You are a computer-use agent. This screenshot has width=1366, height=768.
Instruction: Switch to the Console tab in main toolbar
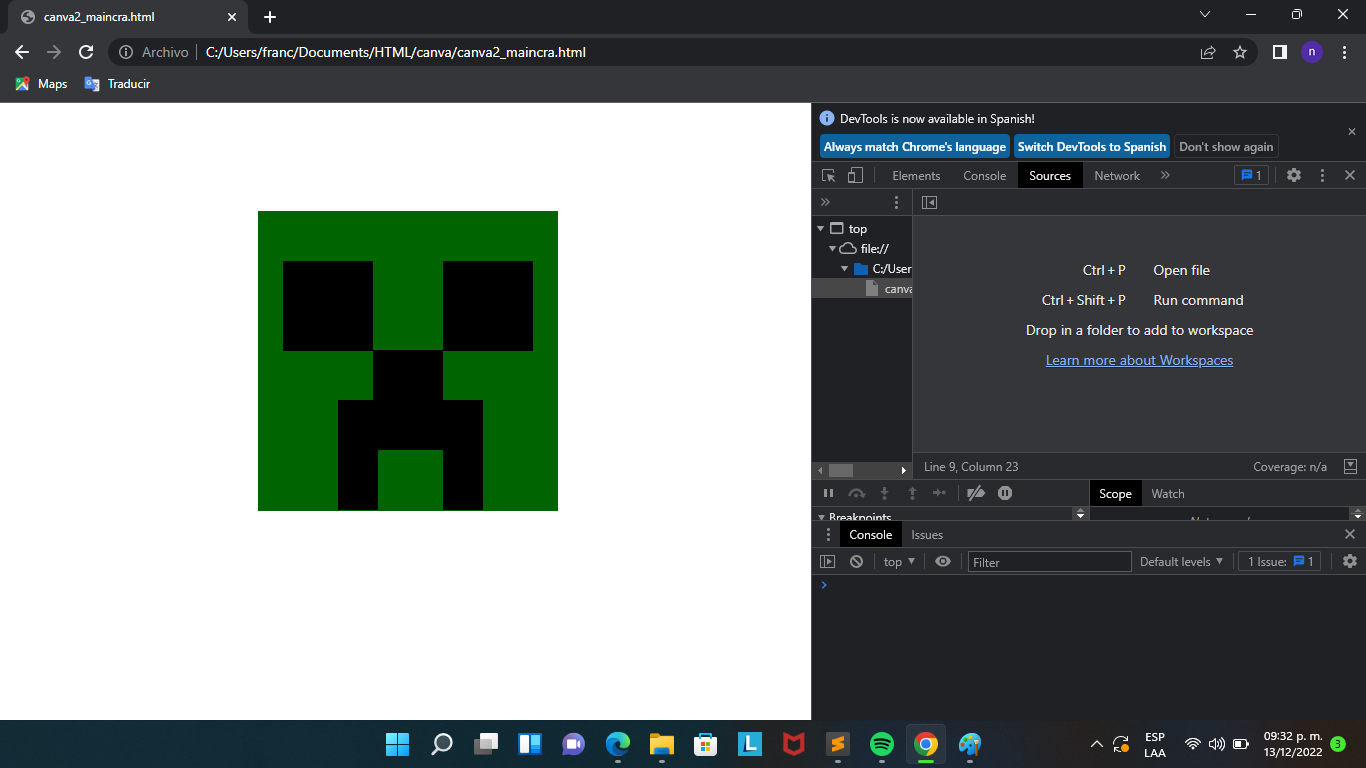tap(985, 175)
